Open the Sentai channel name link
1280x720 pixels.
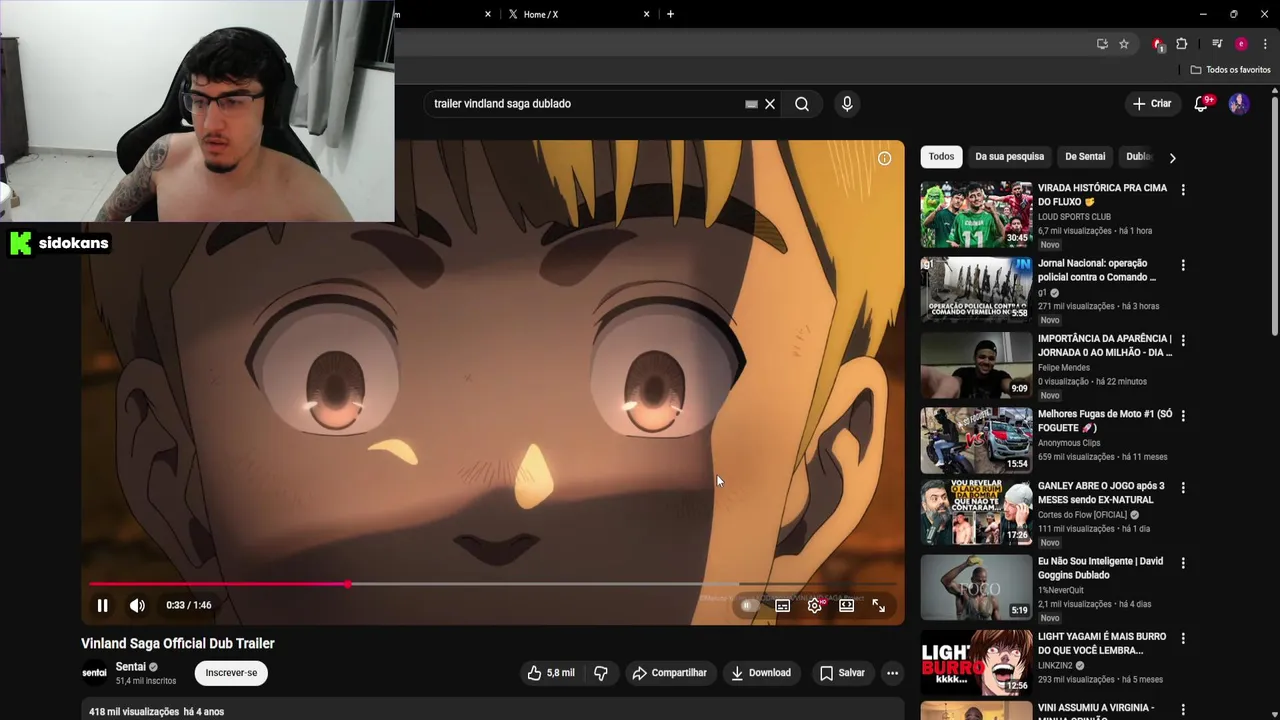[131, 667]
